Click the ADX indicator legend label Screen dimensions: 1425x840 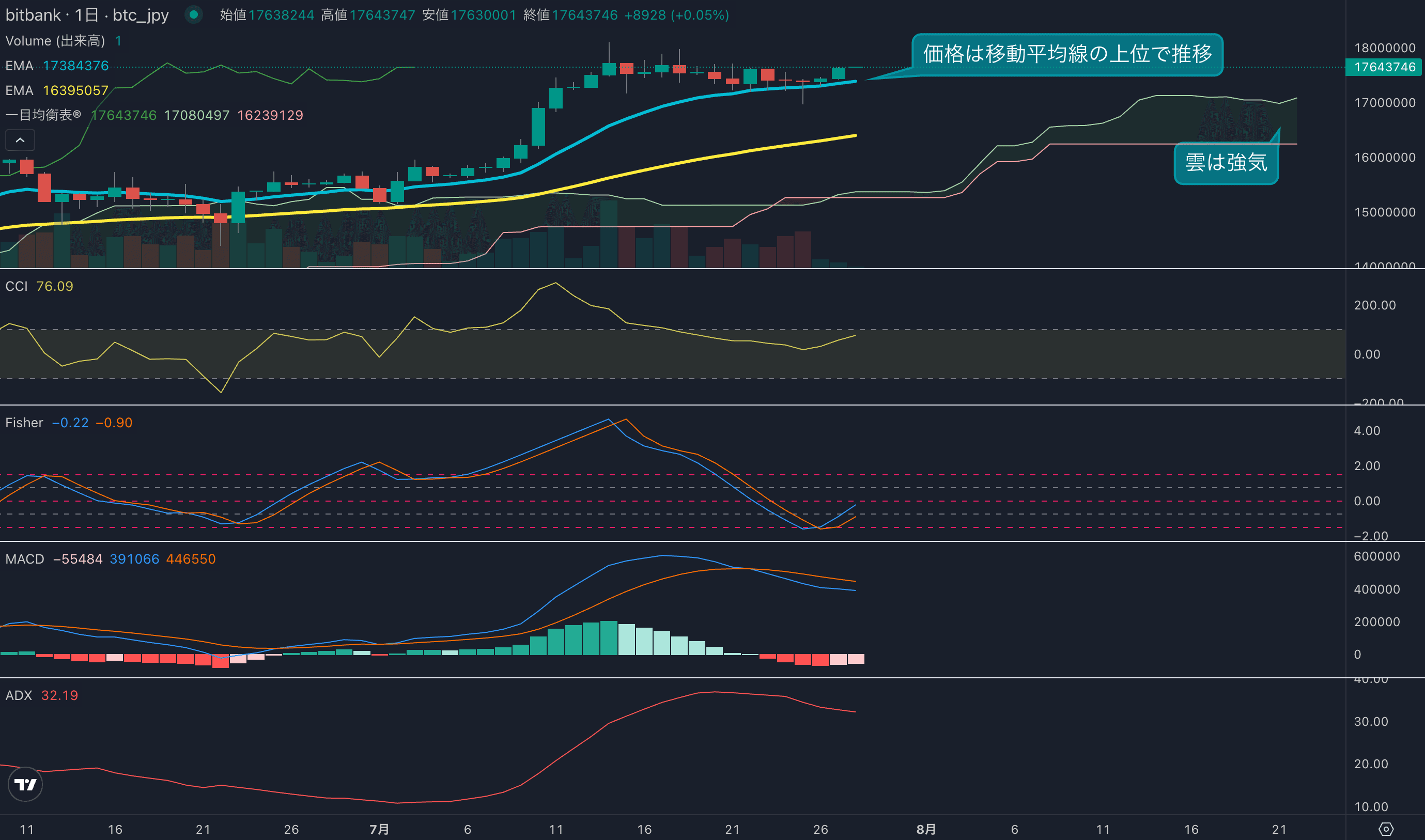19,696
